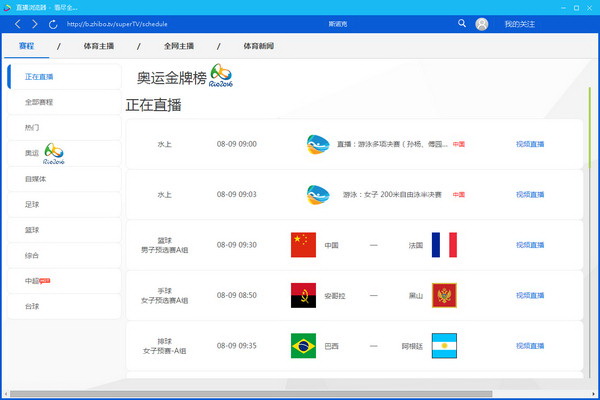Open 视频直播 for 中国 vs 法国

point(530,245)
